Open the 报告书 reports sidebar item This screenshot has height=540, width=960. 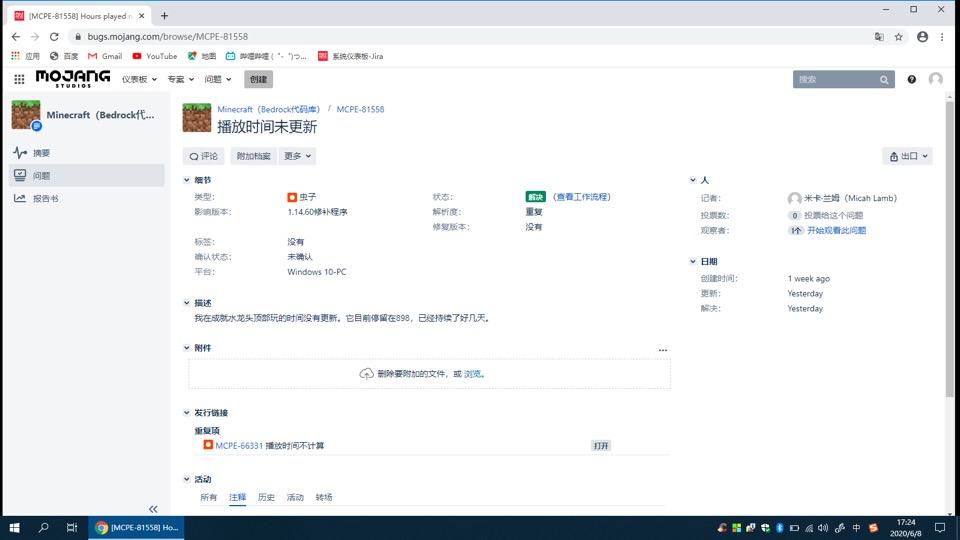[87, 198]
